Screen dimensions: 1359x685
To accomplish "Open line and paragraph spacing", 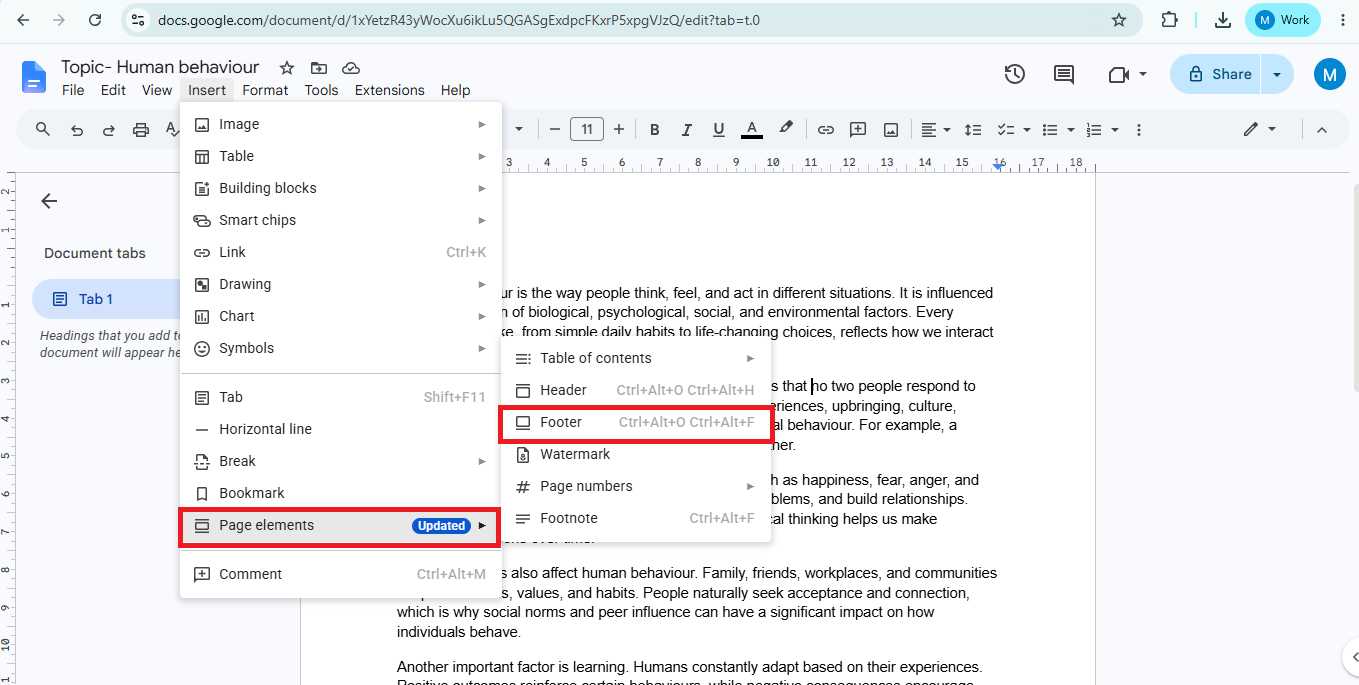I will (973, 129).
